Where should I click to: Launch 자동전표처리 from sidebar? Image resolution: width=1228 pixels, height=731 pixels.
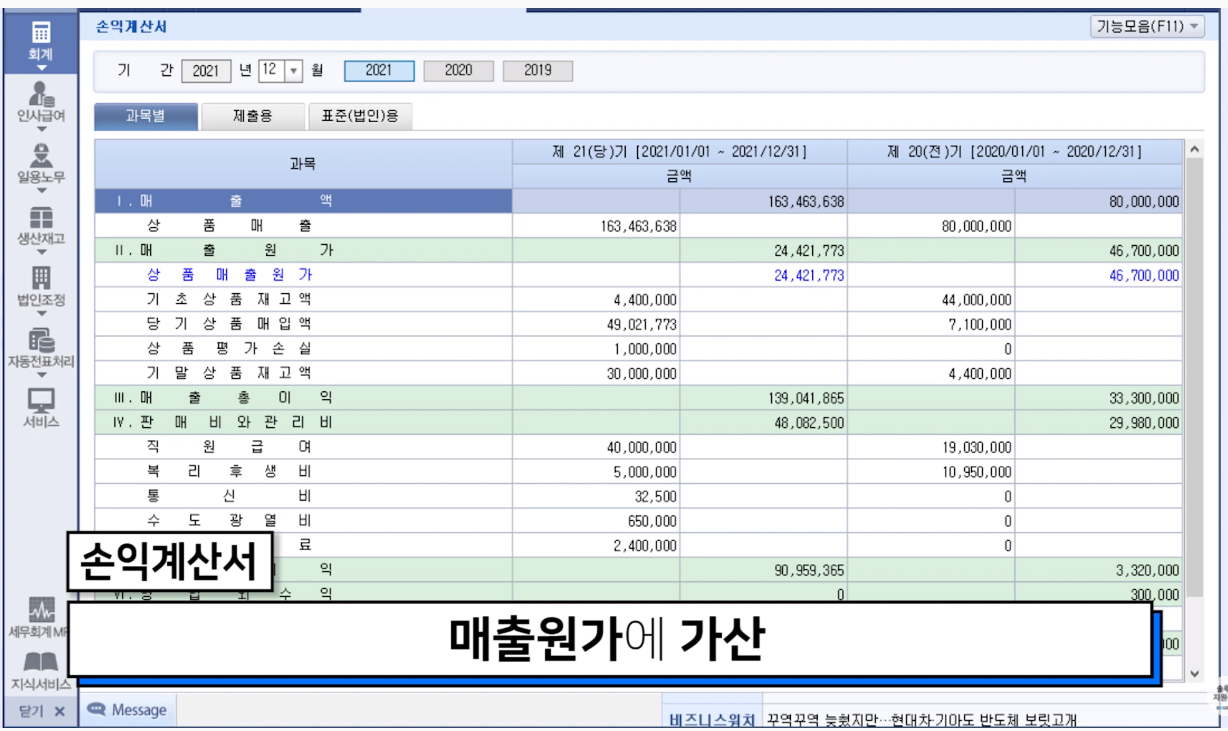(41, 340)
